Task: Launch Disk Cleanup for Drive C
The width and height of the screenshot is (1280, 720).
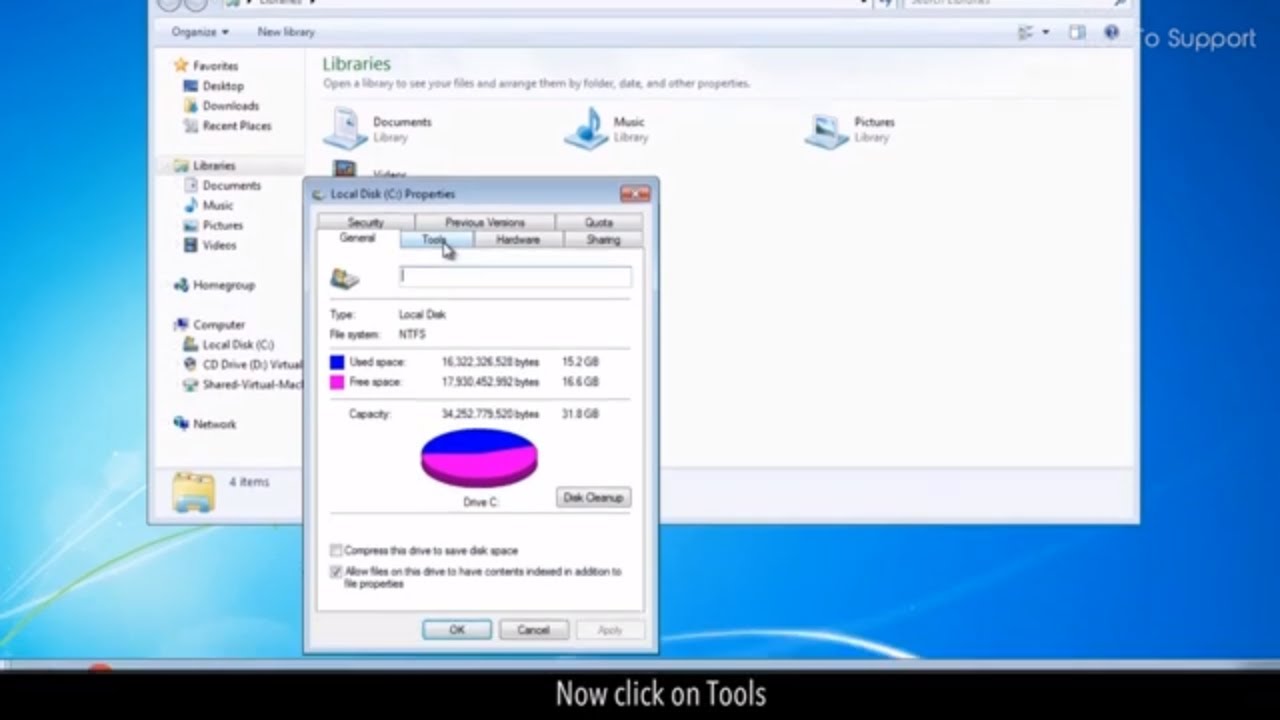Action: (593, 497)
